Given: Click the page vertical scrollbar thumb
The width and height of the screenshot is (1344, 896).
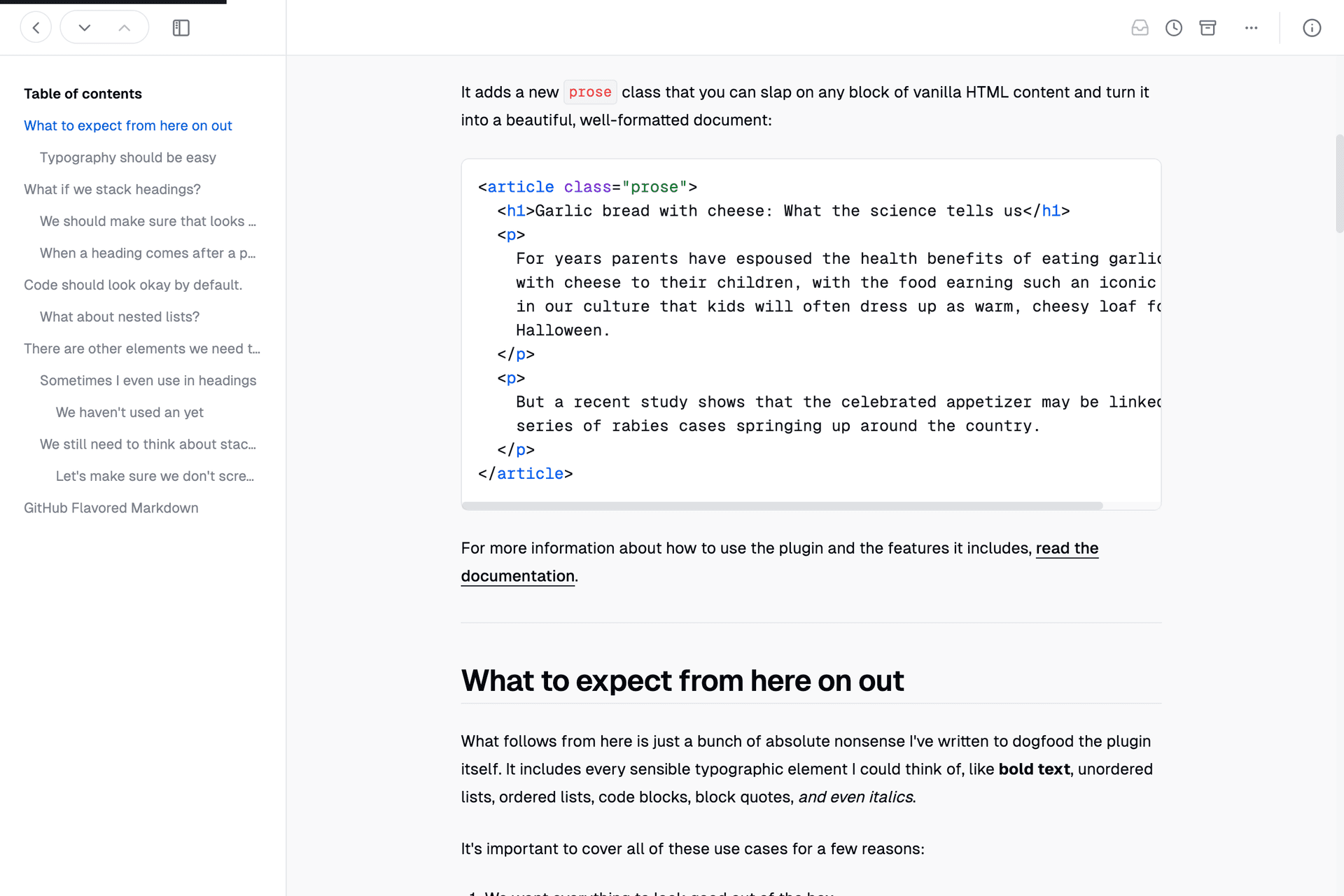Looking at the screenshot, I should click(1339, 183).
